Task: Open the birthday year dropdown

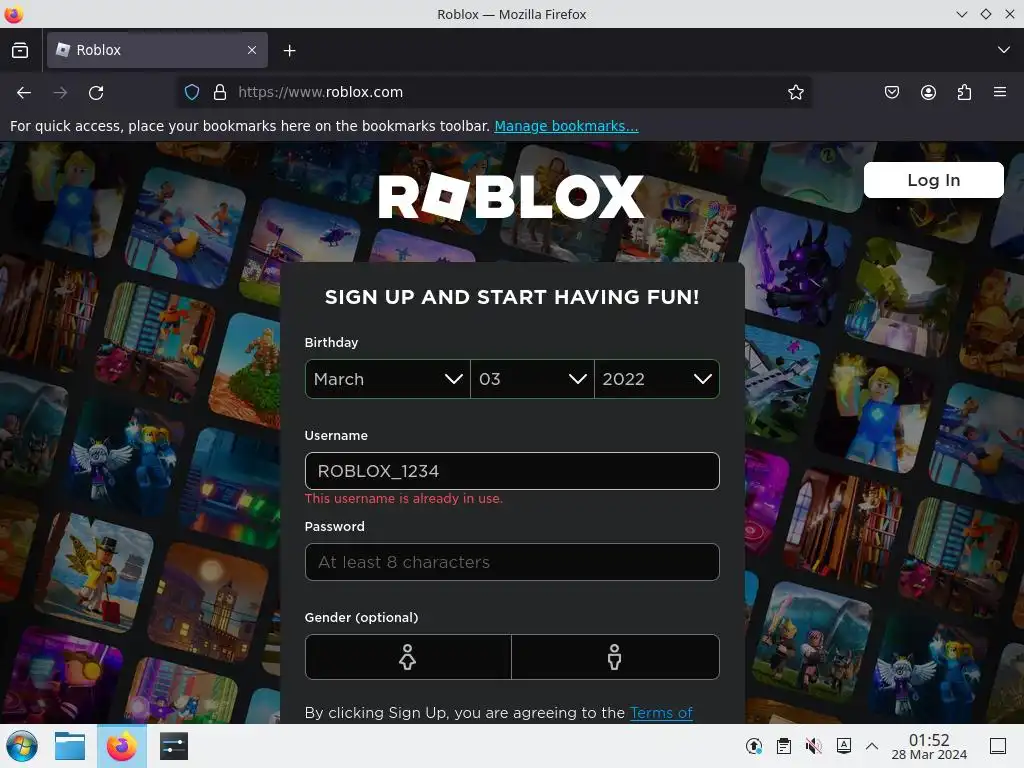Action: click(657, 379)
